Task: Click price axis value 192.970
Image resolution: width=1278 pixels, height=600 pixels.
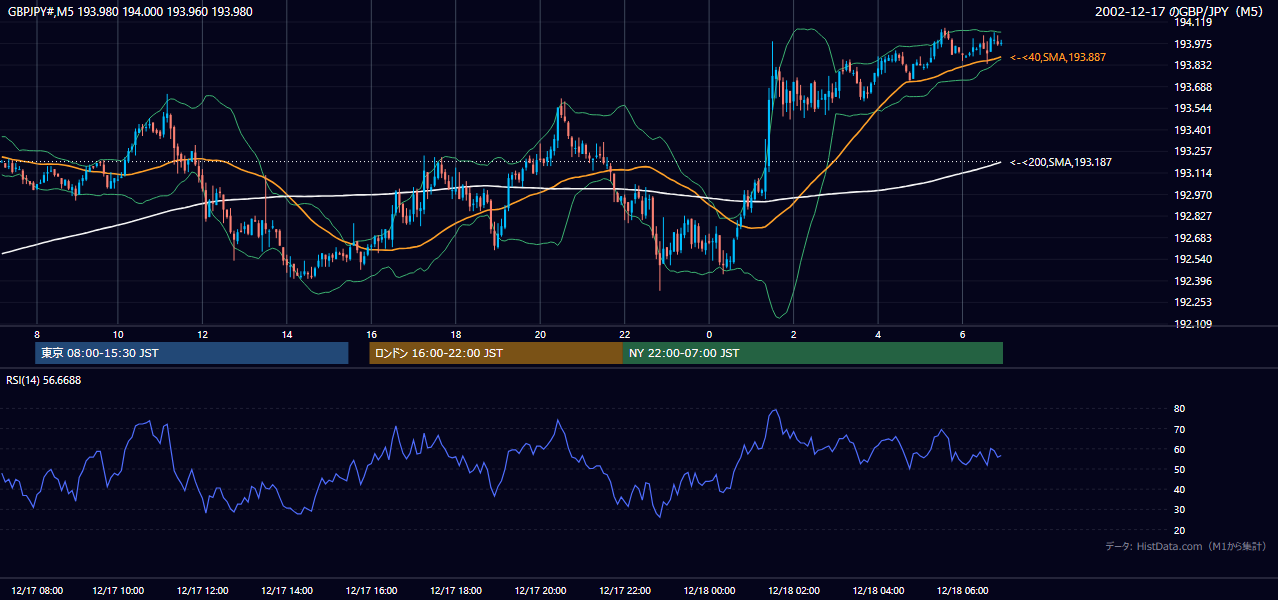Action: (1193, 195)
